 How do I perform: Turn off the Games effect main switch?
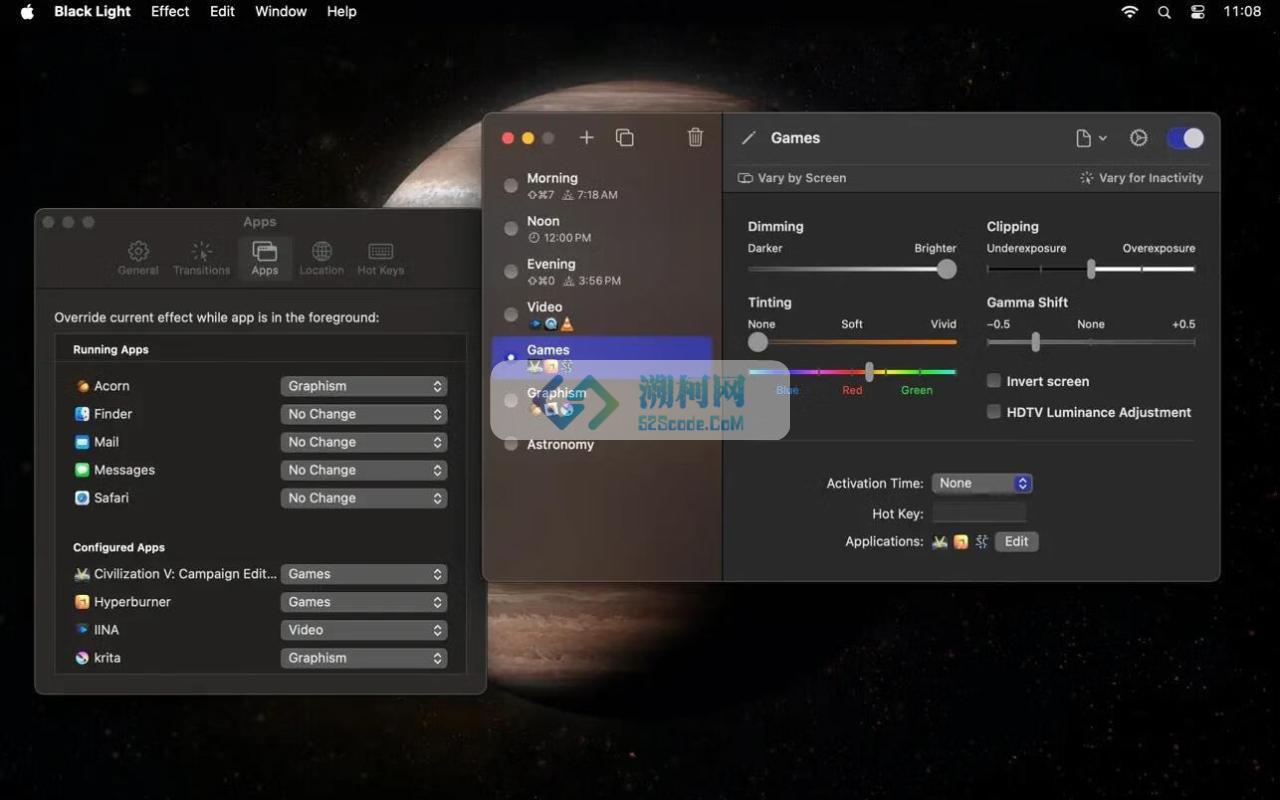point(1186,138)
